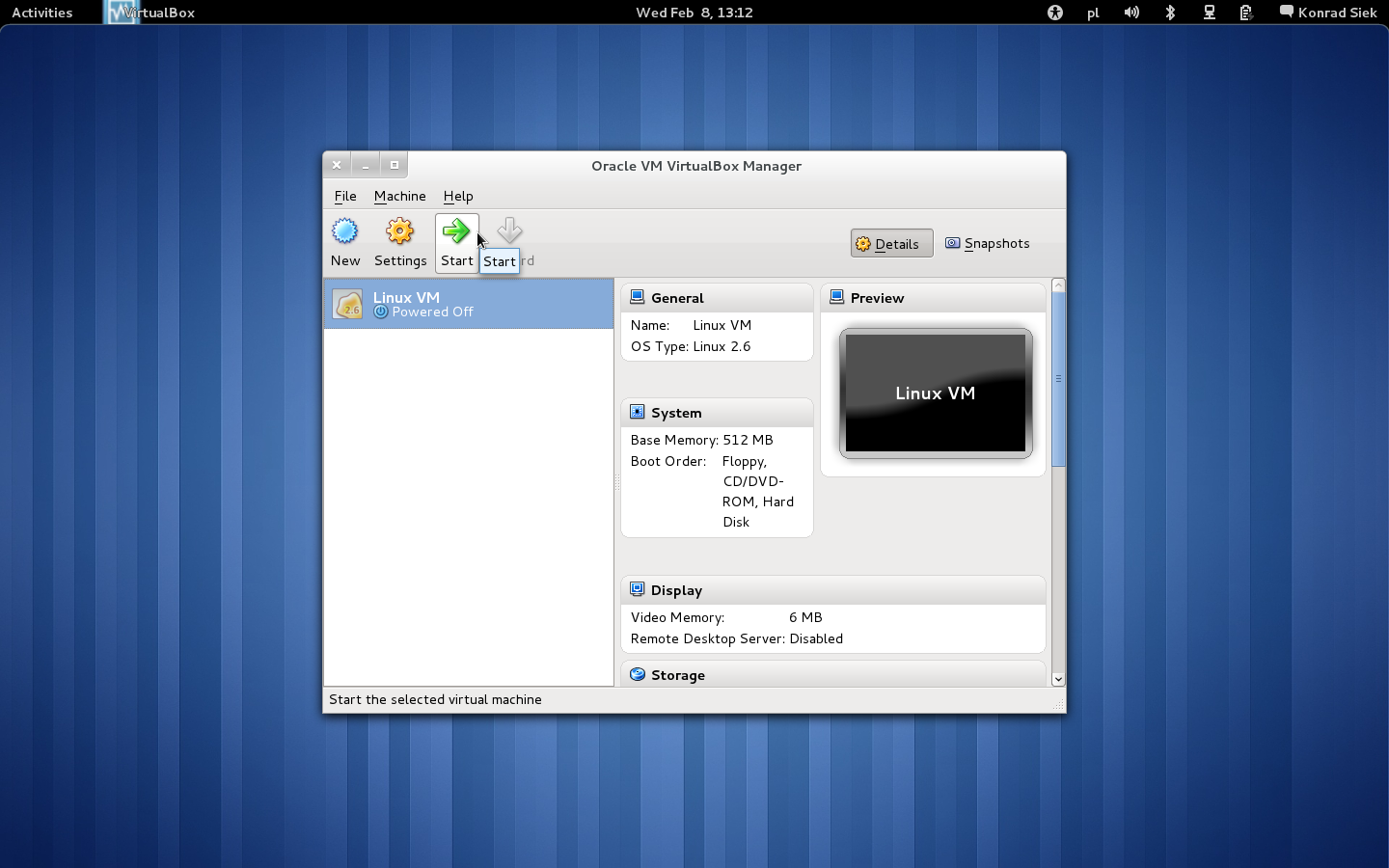
Task: Click the System section header
Action: point(717,413)
